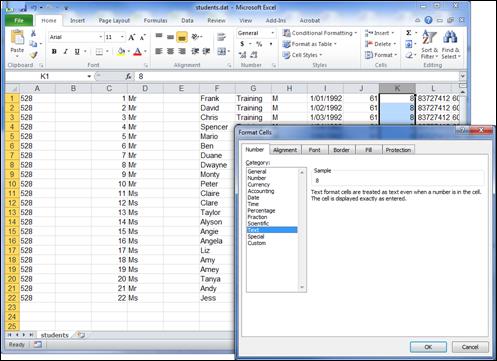Toggle Italic formatting
This screenshot has height=361, width=497.
65,52
